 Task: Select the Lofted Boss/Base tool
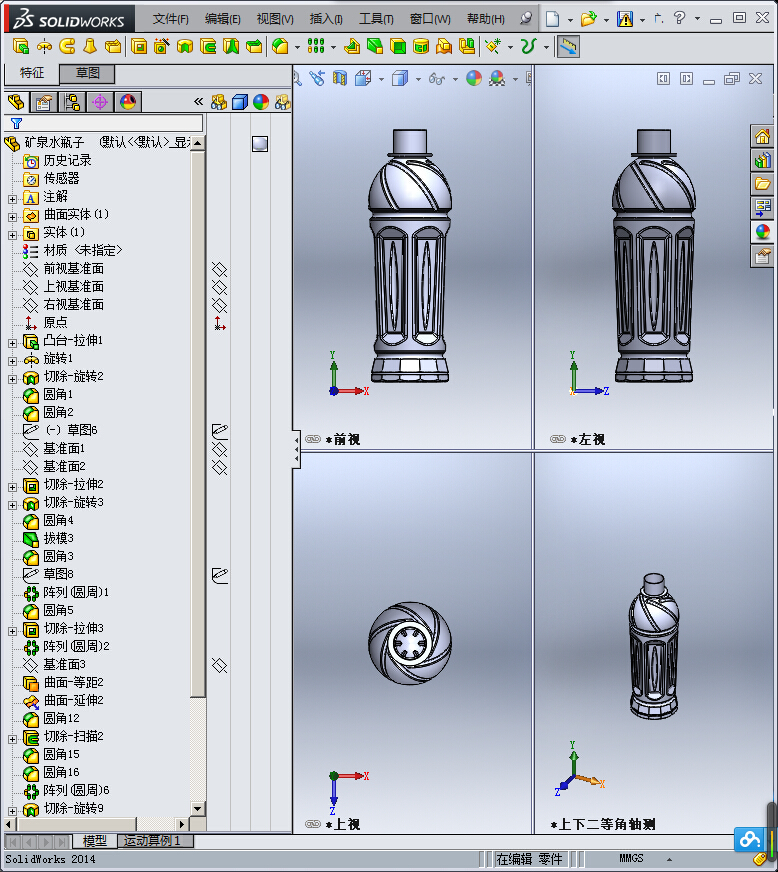tap(90, 47)
